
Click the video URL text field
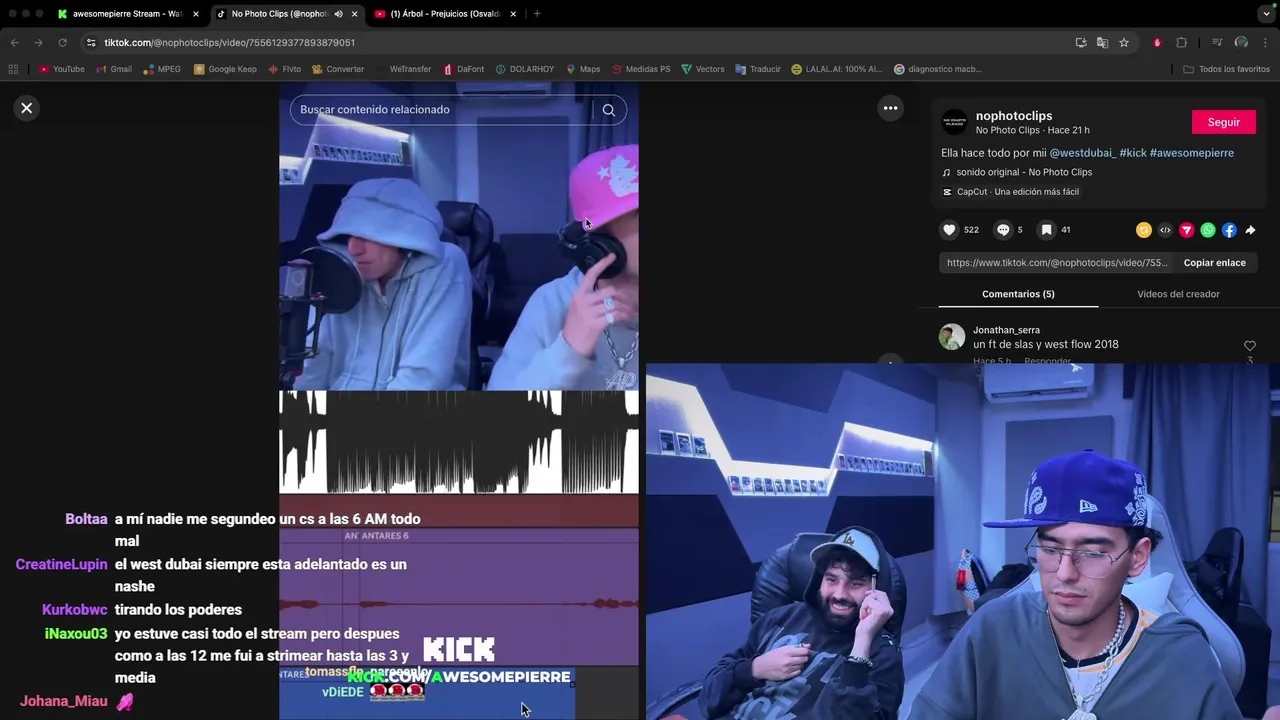tap(1057, 263)
